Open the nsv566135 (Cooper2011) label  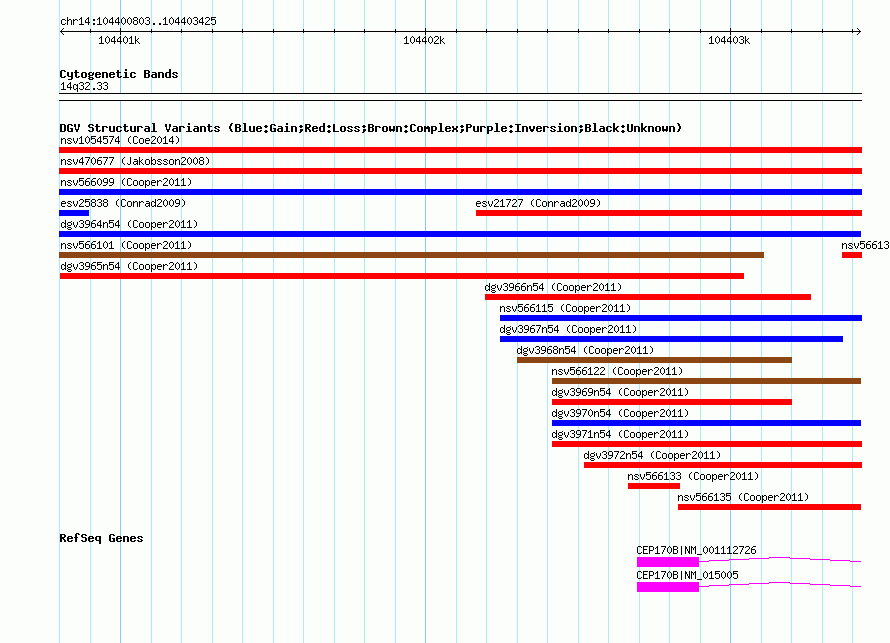(x=743, y=497)
